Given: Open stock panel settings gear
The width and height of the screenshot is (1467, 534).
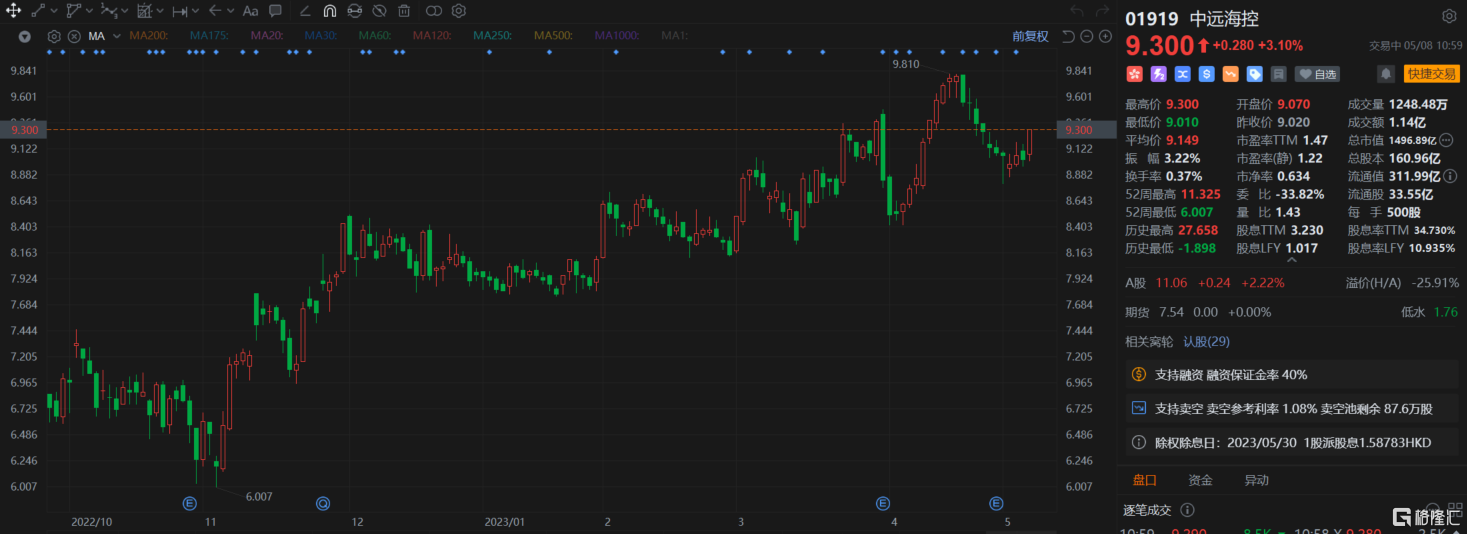Looking at the screenshot, I should 1449,17.
